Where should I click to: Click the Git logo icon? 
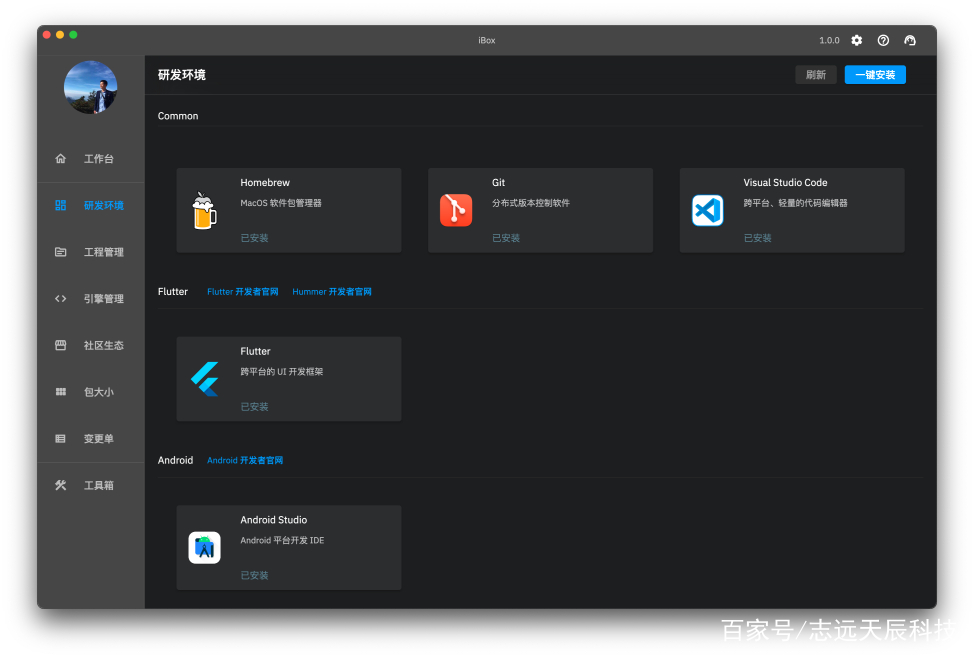click(456, 210)
